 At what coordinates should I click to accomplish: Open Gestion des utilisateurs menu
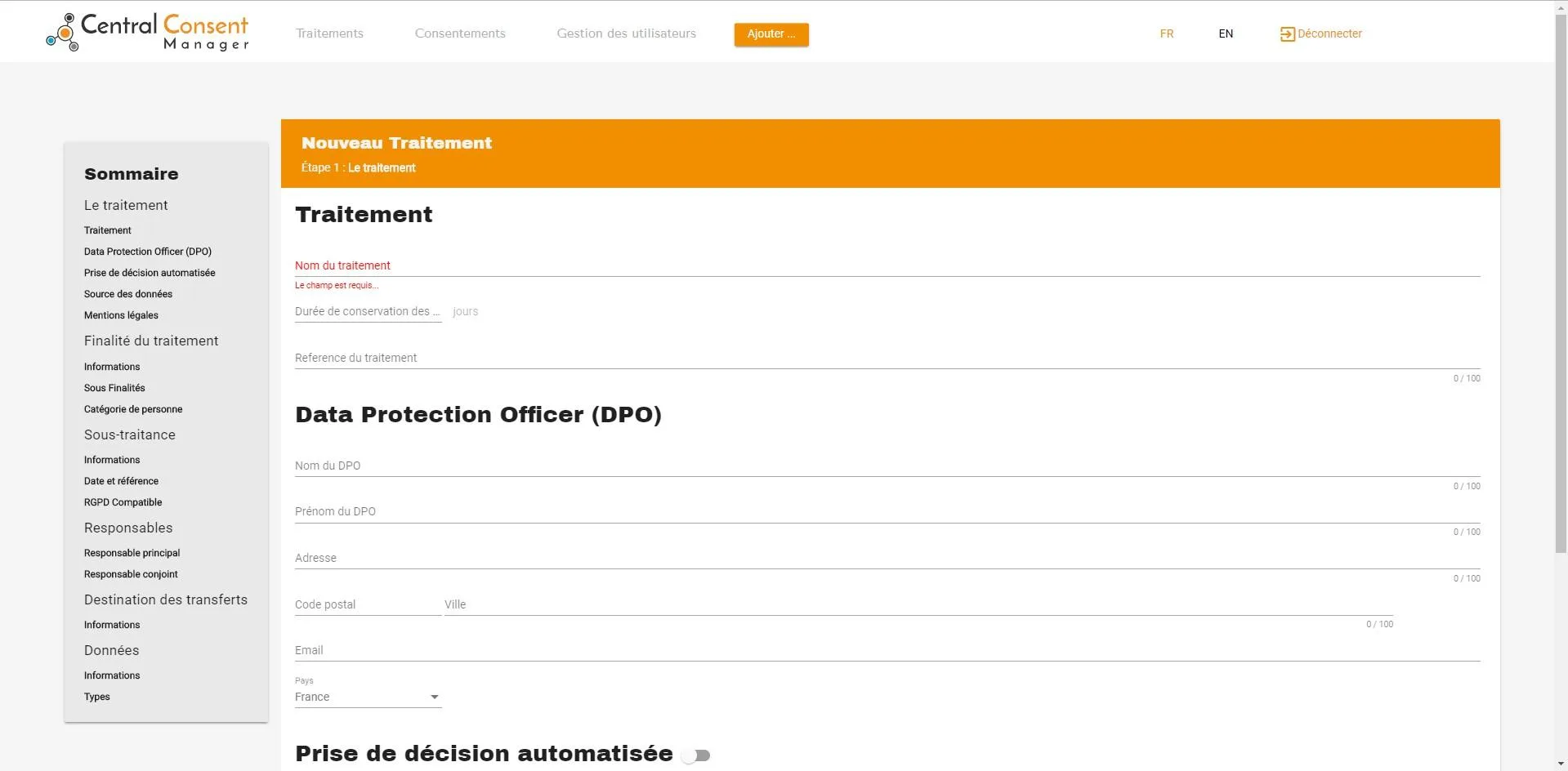(627, 33)
